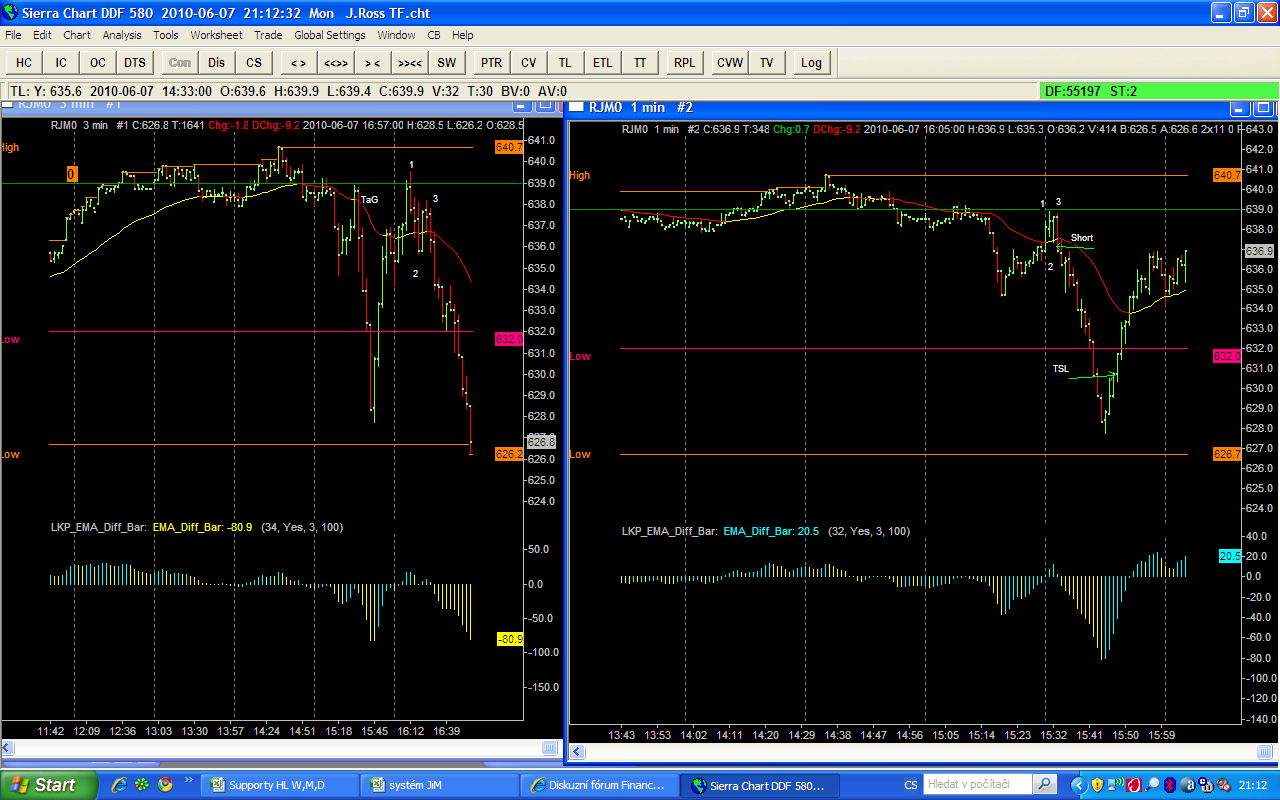Viewport: 1280px width, 800px height.
Task: Open the Log window button
Action: click(811, 62)
